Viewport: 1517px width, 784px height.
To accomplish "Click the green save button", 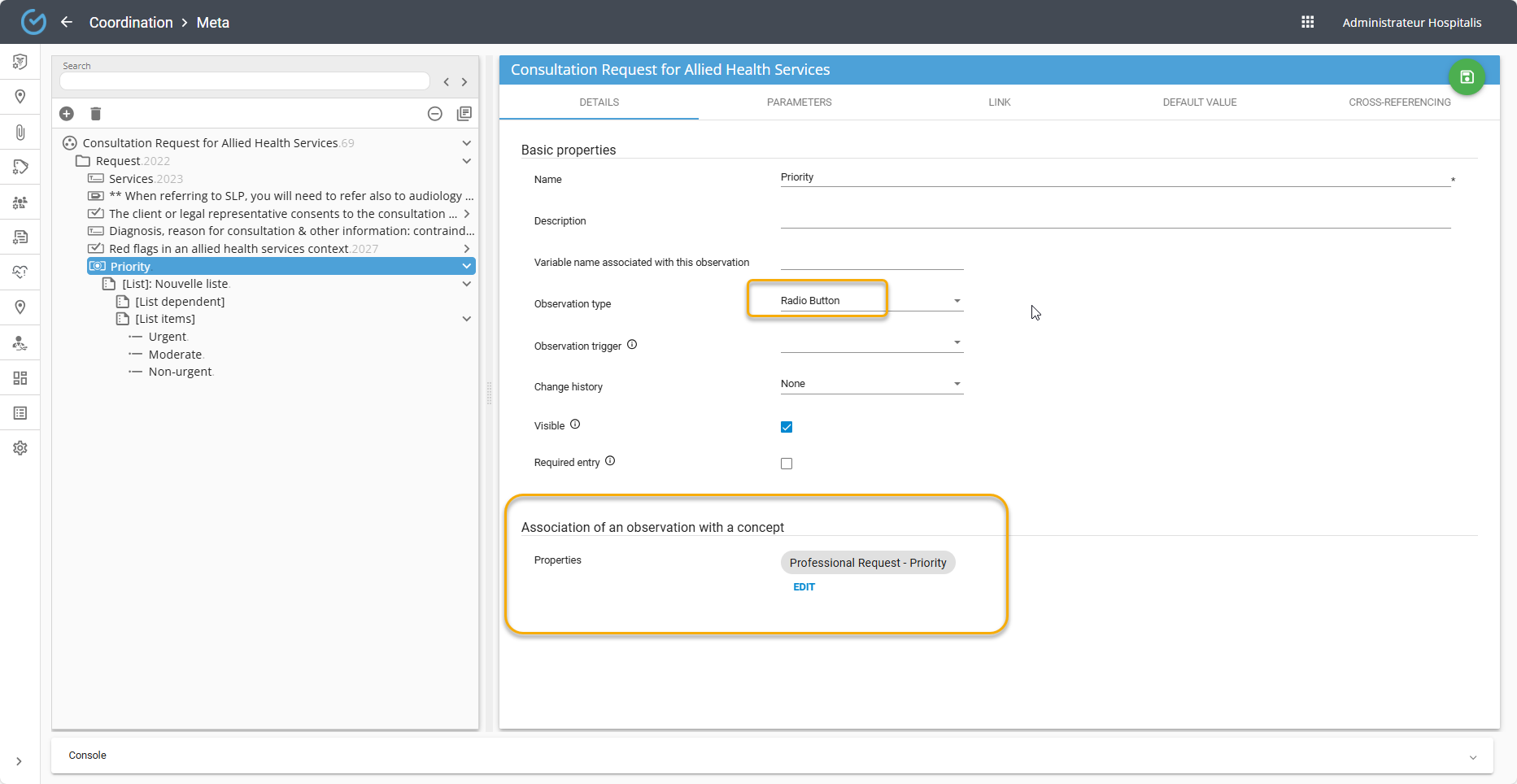I will pos(1467,77).
